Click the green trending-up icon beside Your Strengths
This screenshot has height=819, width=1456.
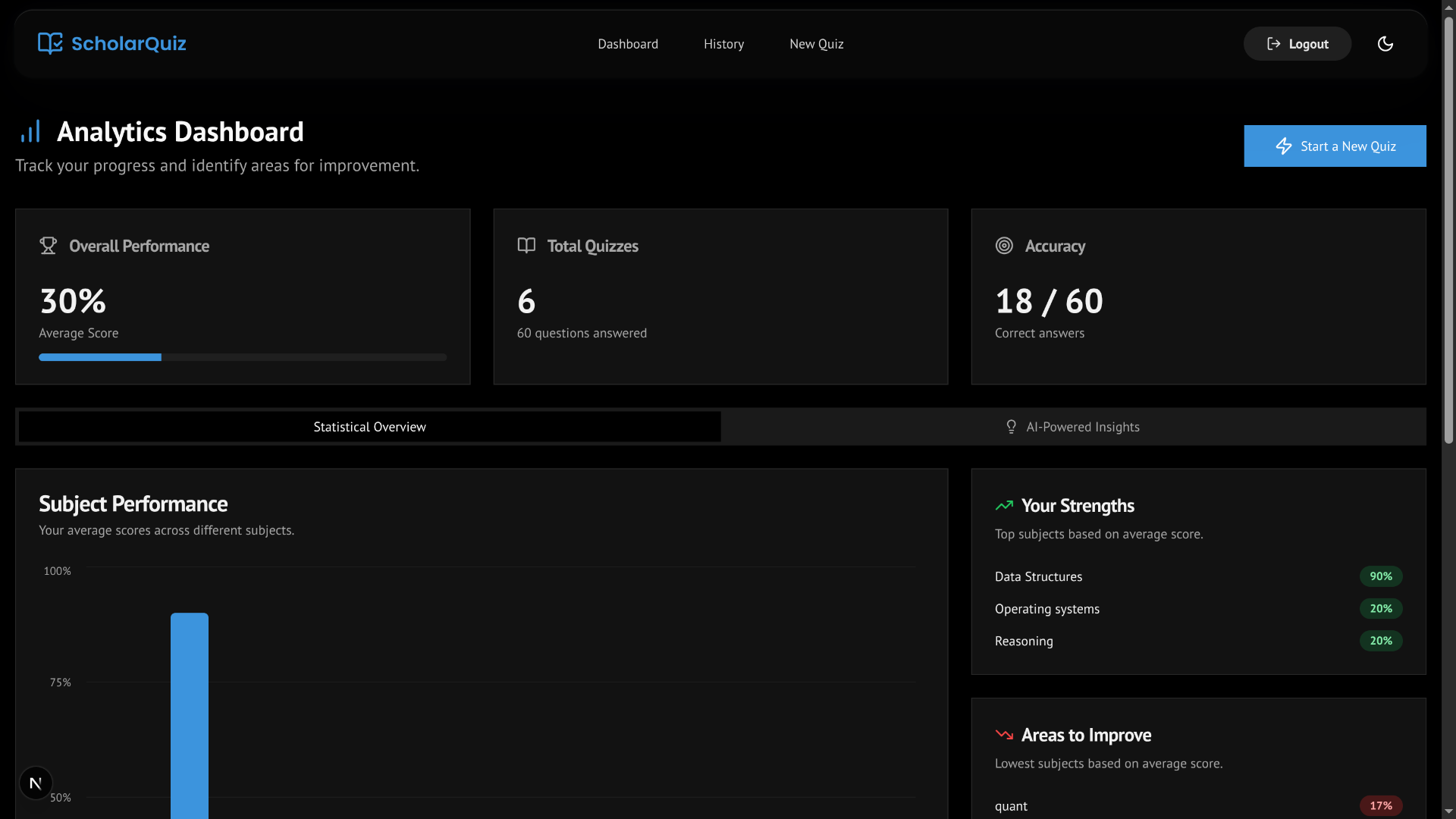[1004, 505]
